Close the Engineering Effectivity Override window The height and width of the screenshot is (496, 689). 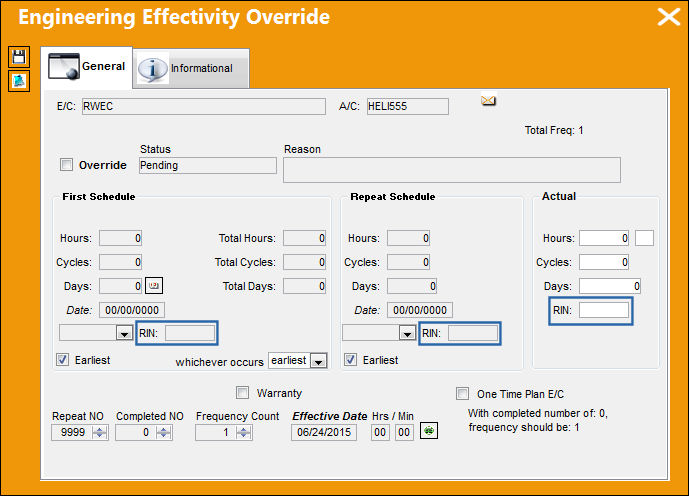coord(669,18)
